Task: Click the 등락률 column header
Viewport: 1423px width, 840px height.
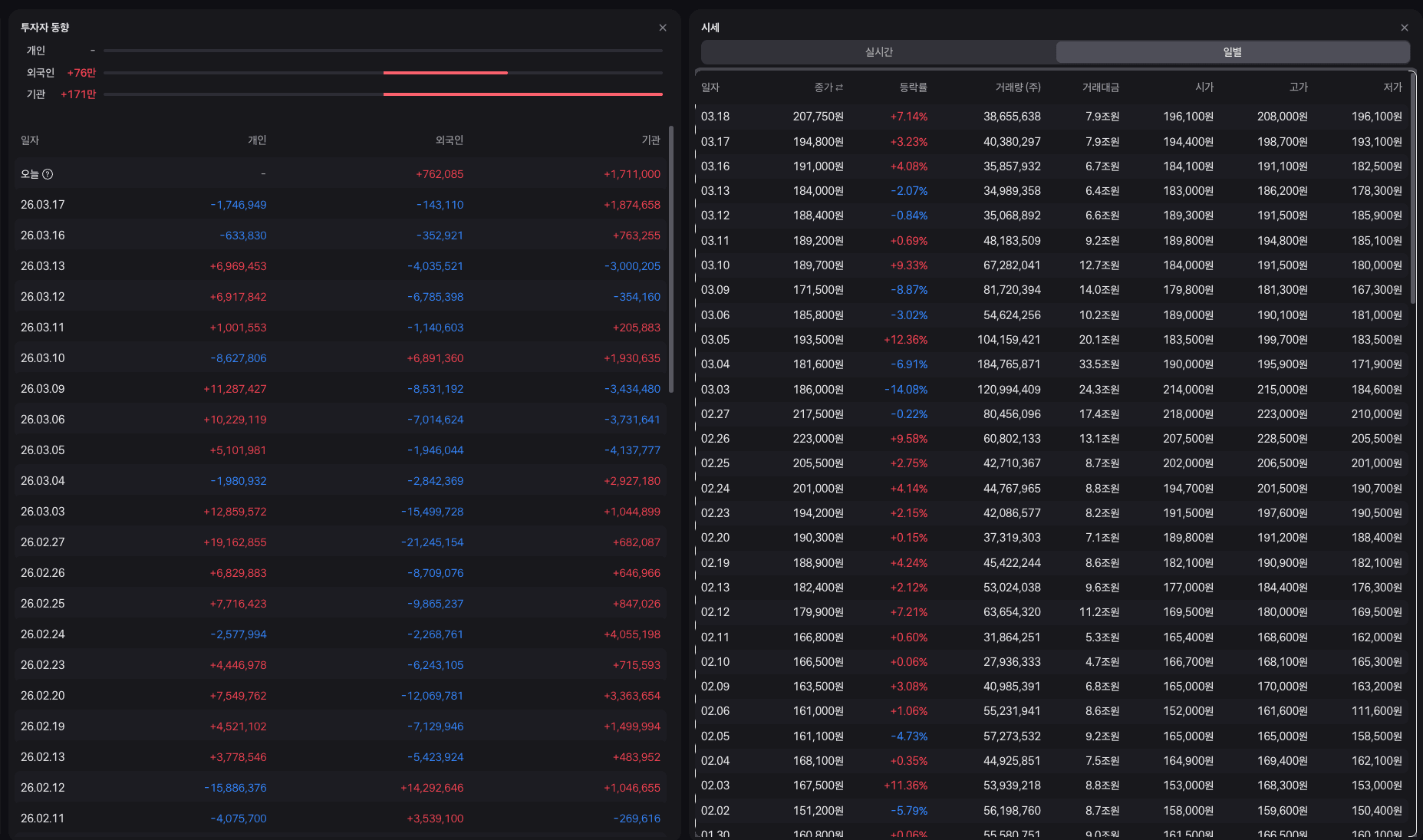Action: click(913, 87)
